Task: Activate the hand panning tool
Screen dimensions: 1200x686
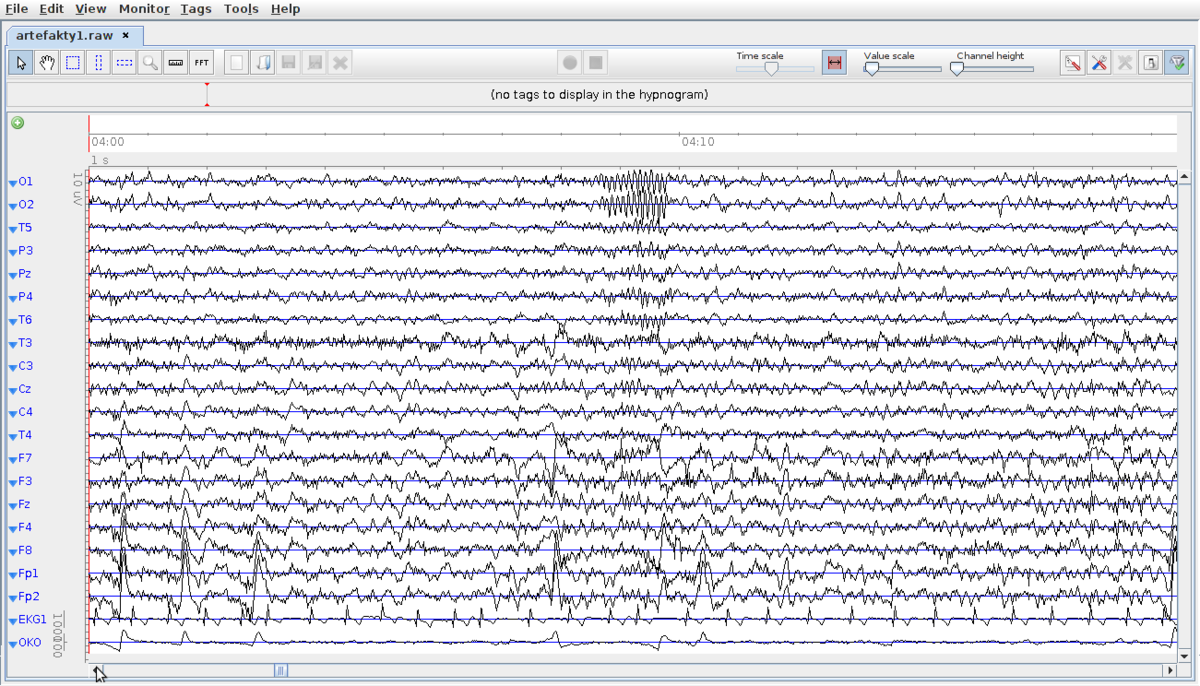Action: click(x=46, y=62)
